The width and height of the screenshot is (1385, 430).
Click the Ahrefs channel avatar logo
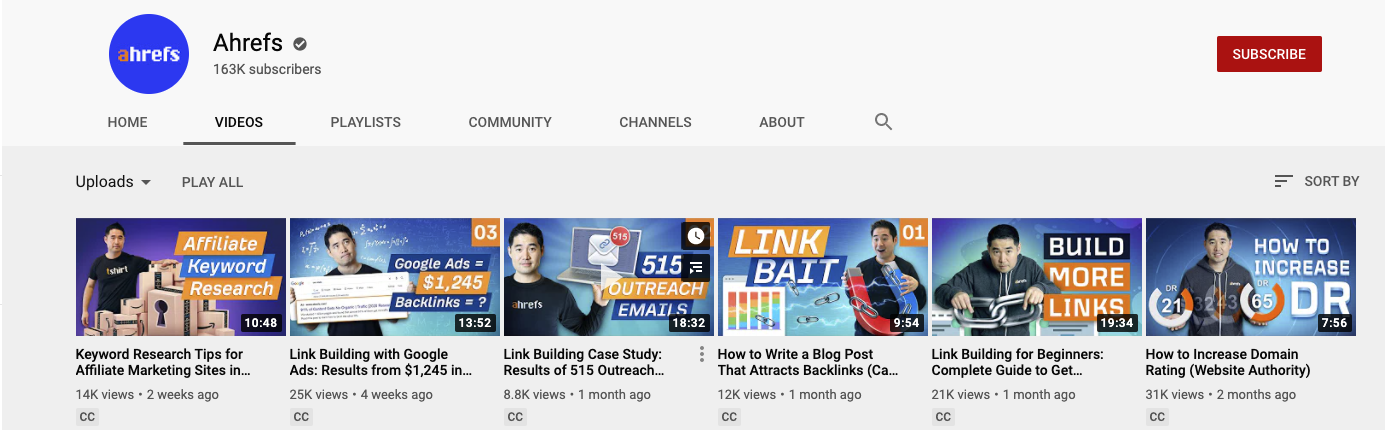pyautogui.click(x=148, y=54)
